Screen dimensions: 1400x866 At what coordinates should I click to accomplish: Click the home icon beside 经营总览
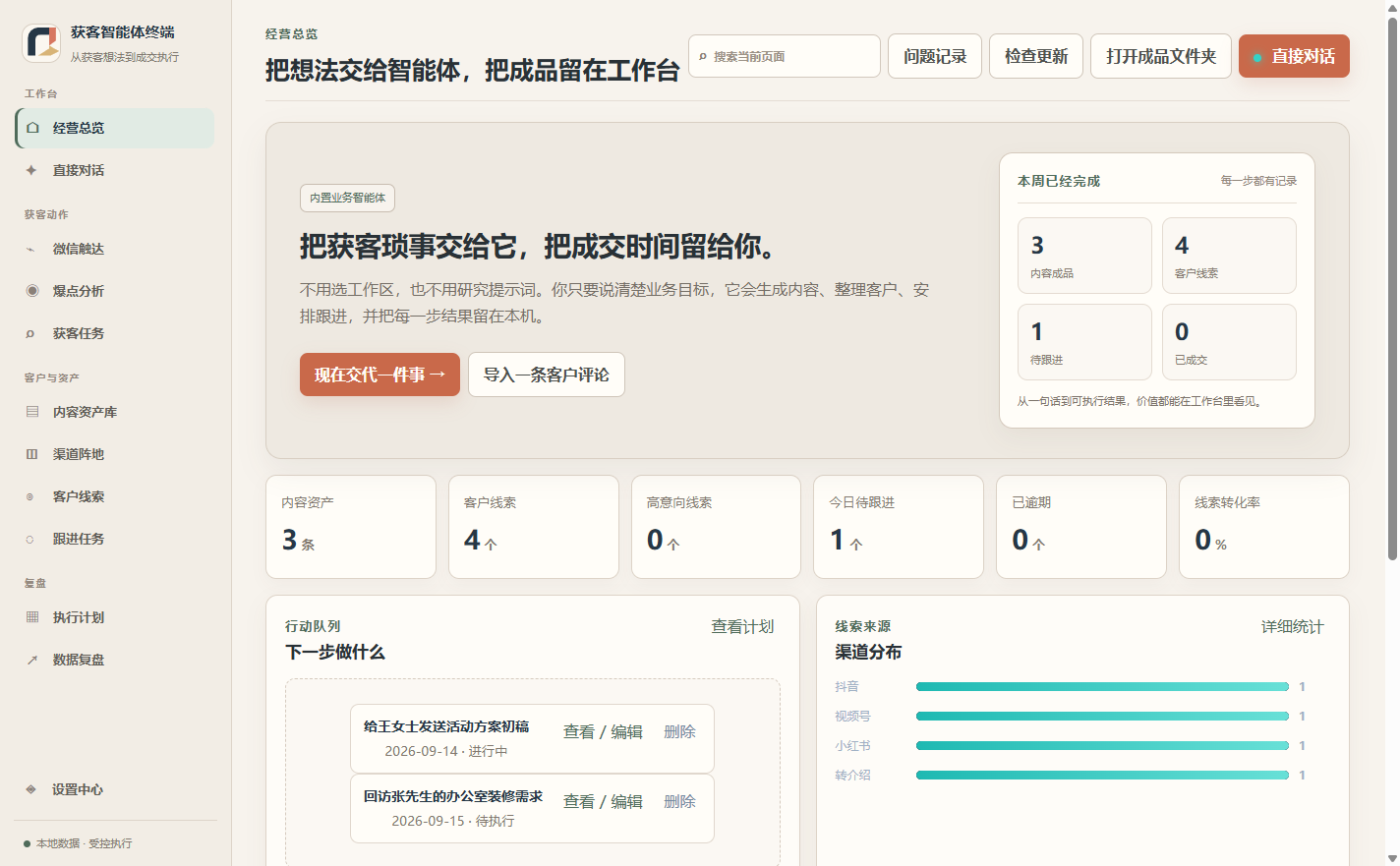[x=32, y=128]
